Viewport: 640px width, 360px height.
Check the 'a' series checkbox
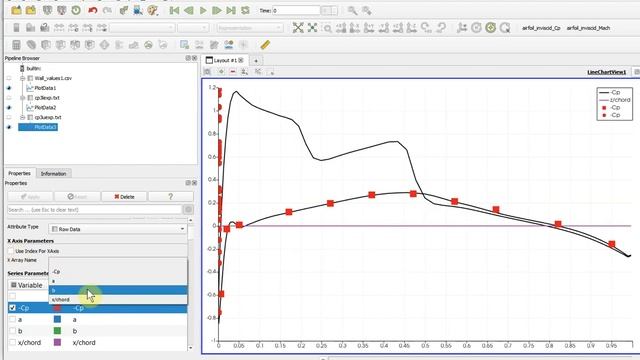[x=12, y=319]
